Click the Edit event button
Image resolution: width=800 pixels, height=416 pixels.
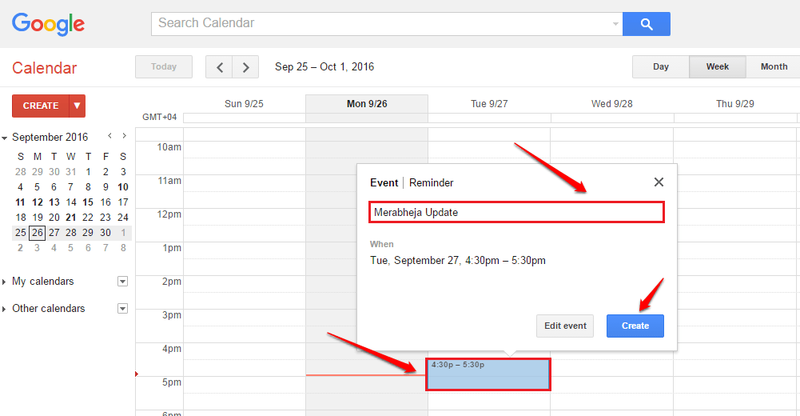pos(565,326)
